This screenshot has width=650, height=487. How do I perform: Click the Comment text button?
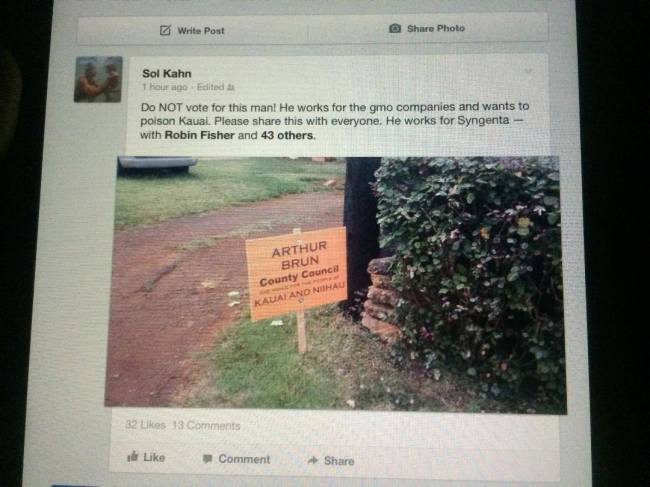click(244, 459)
